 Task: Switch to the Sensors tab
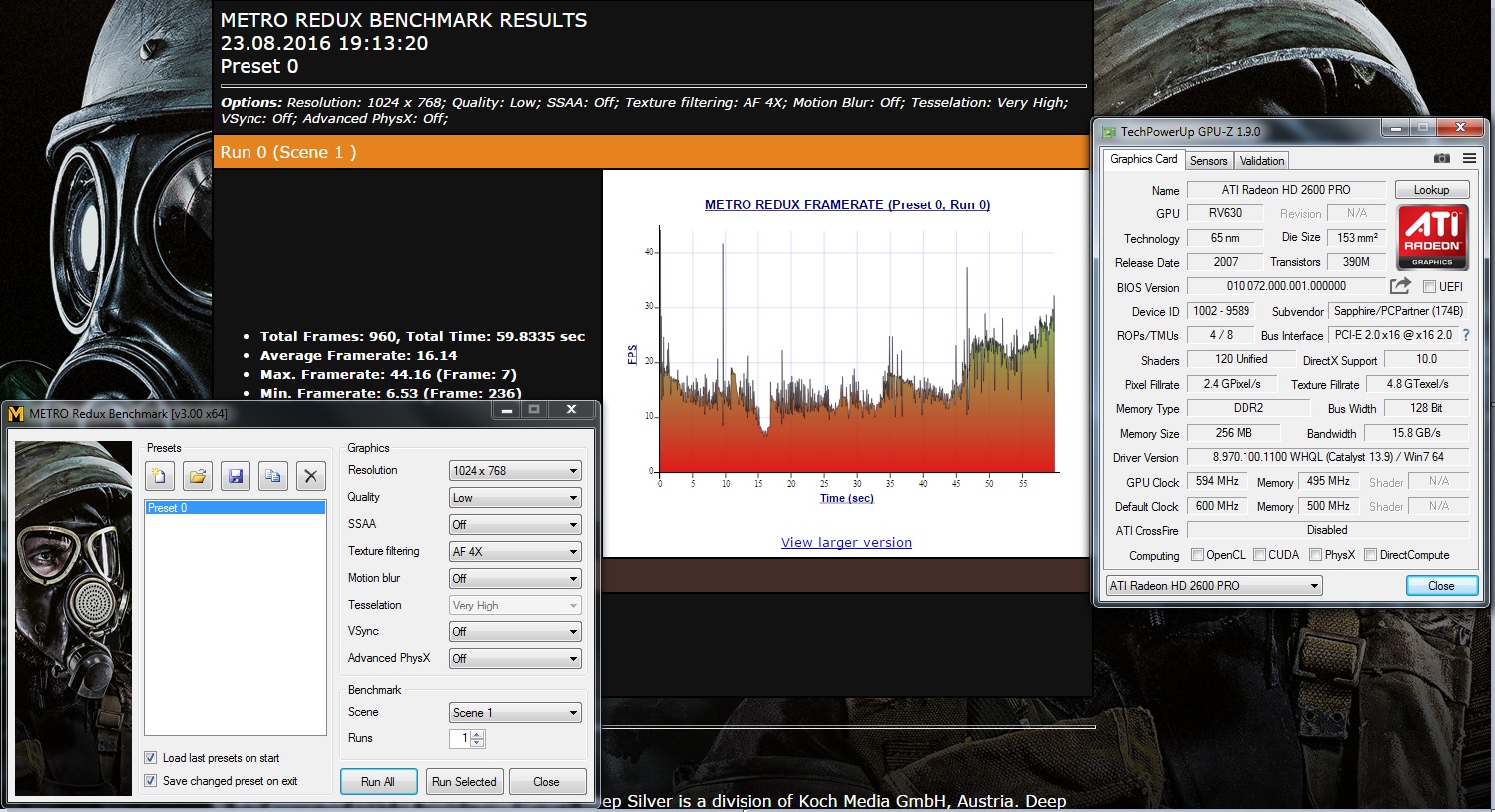coord(1208,161)
